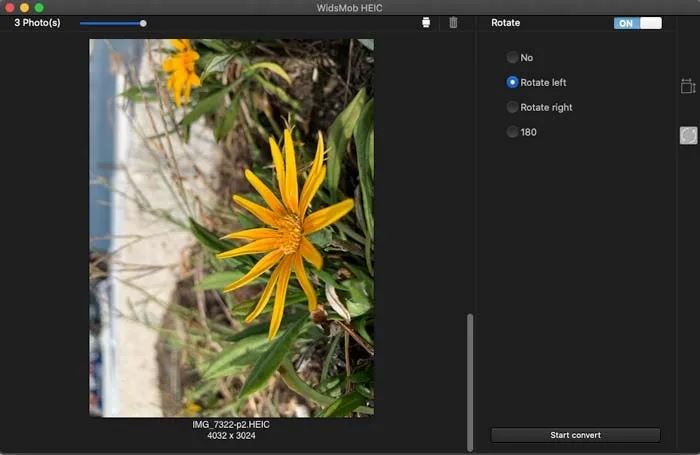Click the 3 Photo(s) counter label

click(37, 22)
